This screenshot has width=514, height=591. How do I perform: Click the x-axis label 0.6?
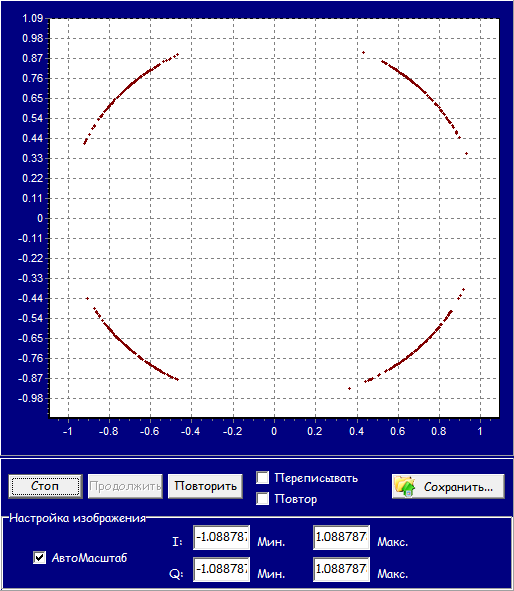(398, 431)
